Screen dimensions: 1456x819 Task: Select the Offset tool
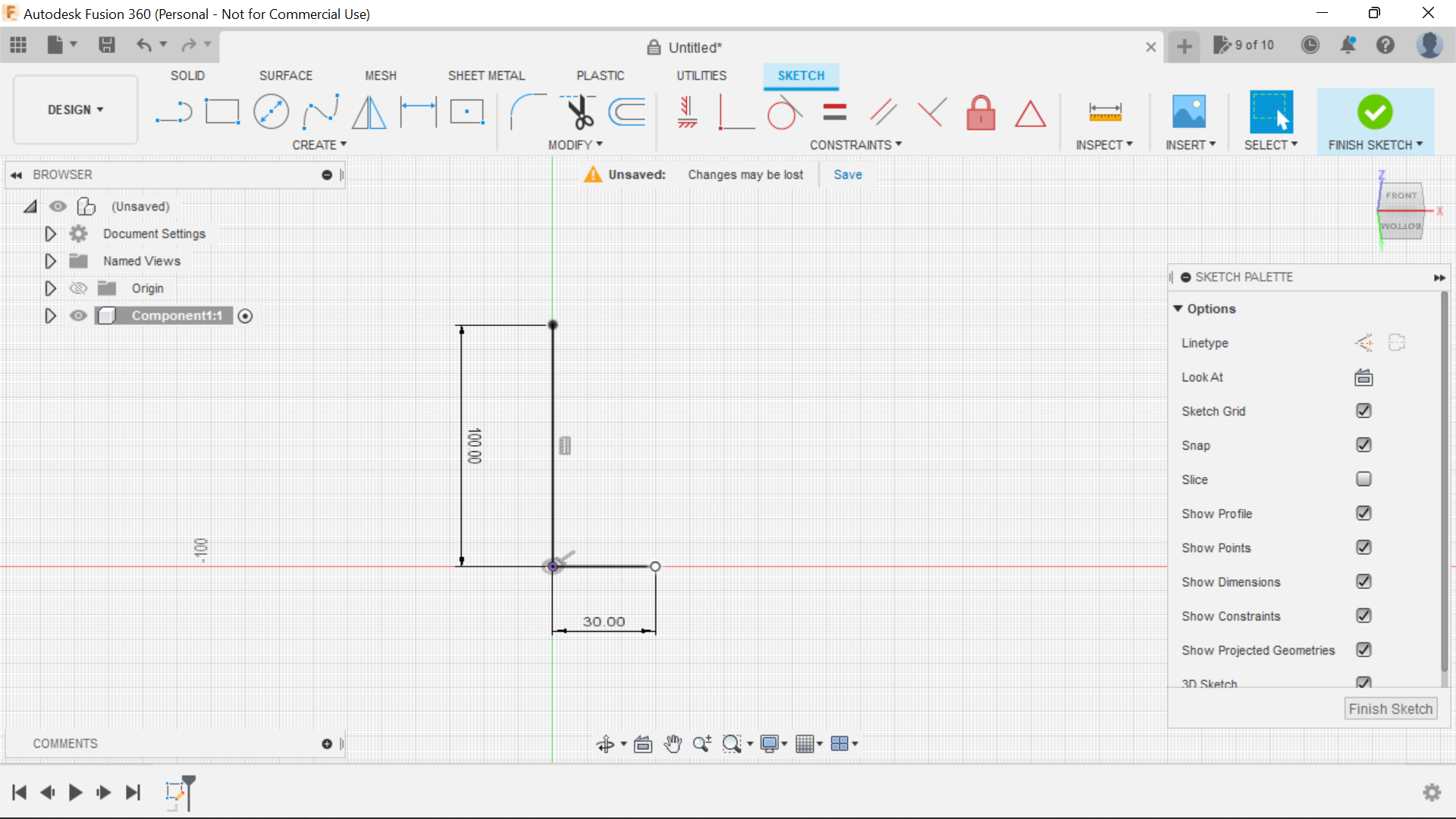point(627,111)
